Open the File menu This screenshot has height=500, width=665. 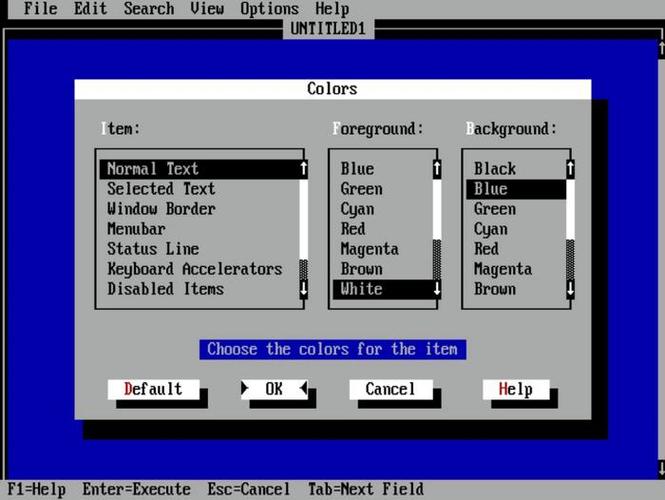point(41,8)
